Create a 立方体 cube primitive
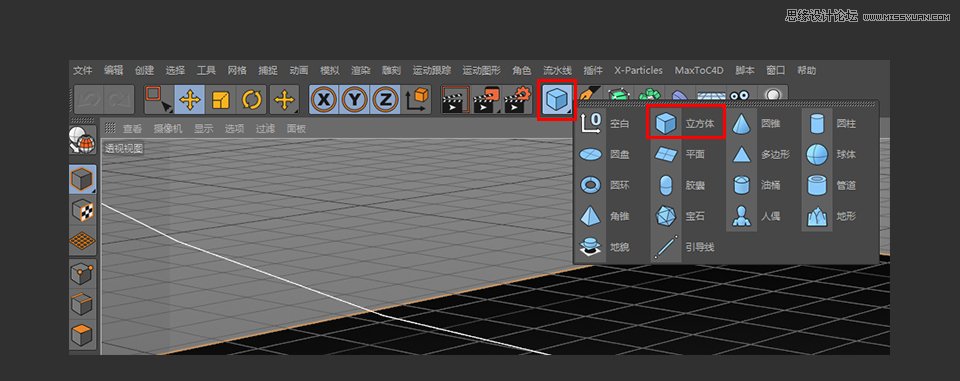 pyautogui.click(x=686, y=124)
